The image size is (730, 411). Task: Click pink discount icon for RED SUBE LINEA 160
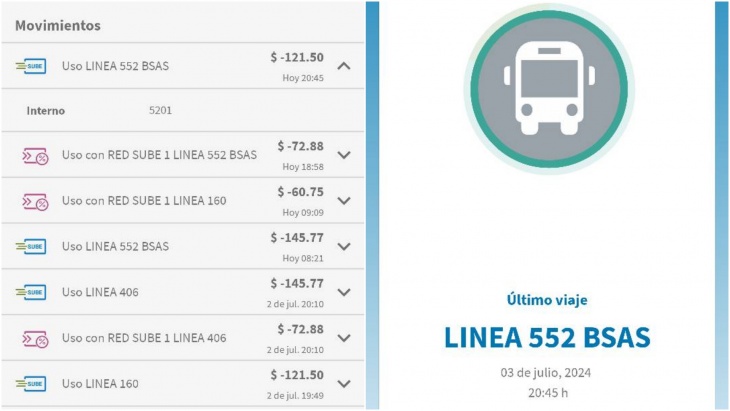tap(35, 202)
